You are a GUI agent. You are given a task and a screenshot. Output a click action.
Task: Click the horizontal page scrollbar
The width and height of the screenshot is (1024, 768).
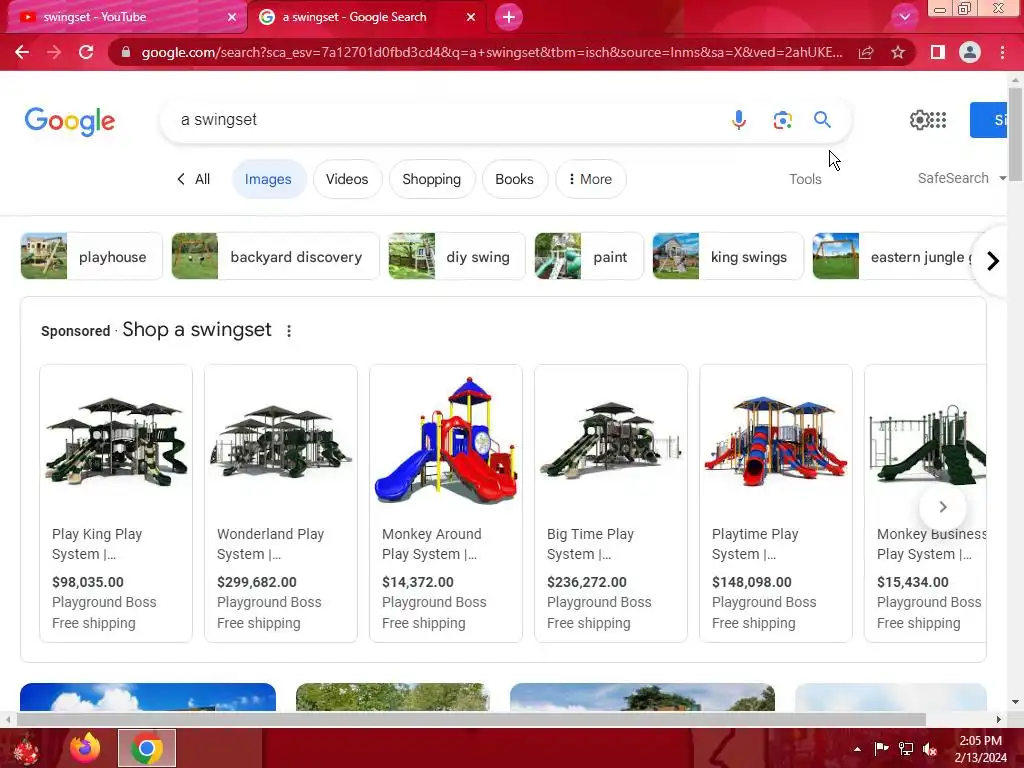pos(471,720)
